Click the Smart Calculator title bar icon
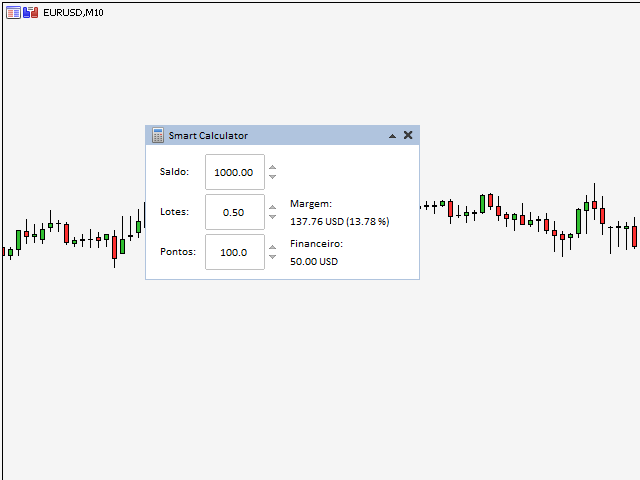This screenshot has width=640, height=480. 158,135
